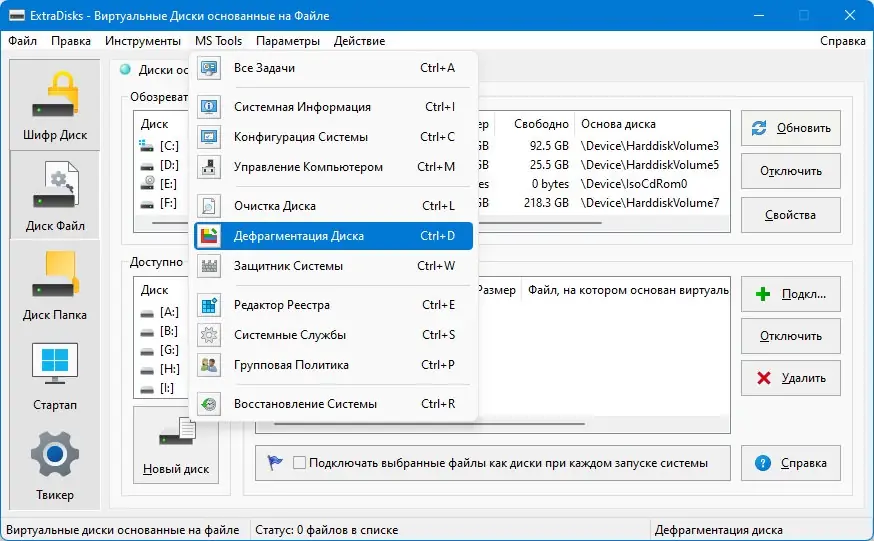
Task: Click the Групповая Политика icon
Action: point(209,365)
